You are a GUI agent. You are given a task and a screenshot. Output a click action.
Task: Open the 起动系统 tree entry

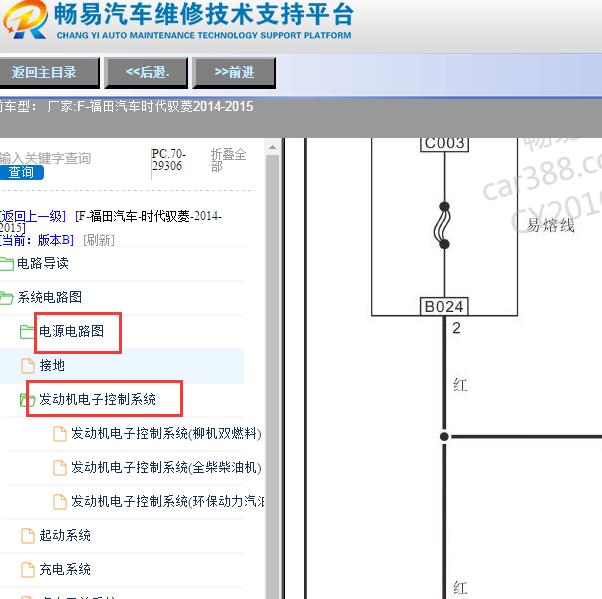[x=65, y=535]
